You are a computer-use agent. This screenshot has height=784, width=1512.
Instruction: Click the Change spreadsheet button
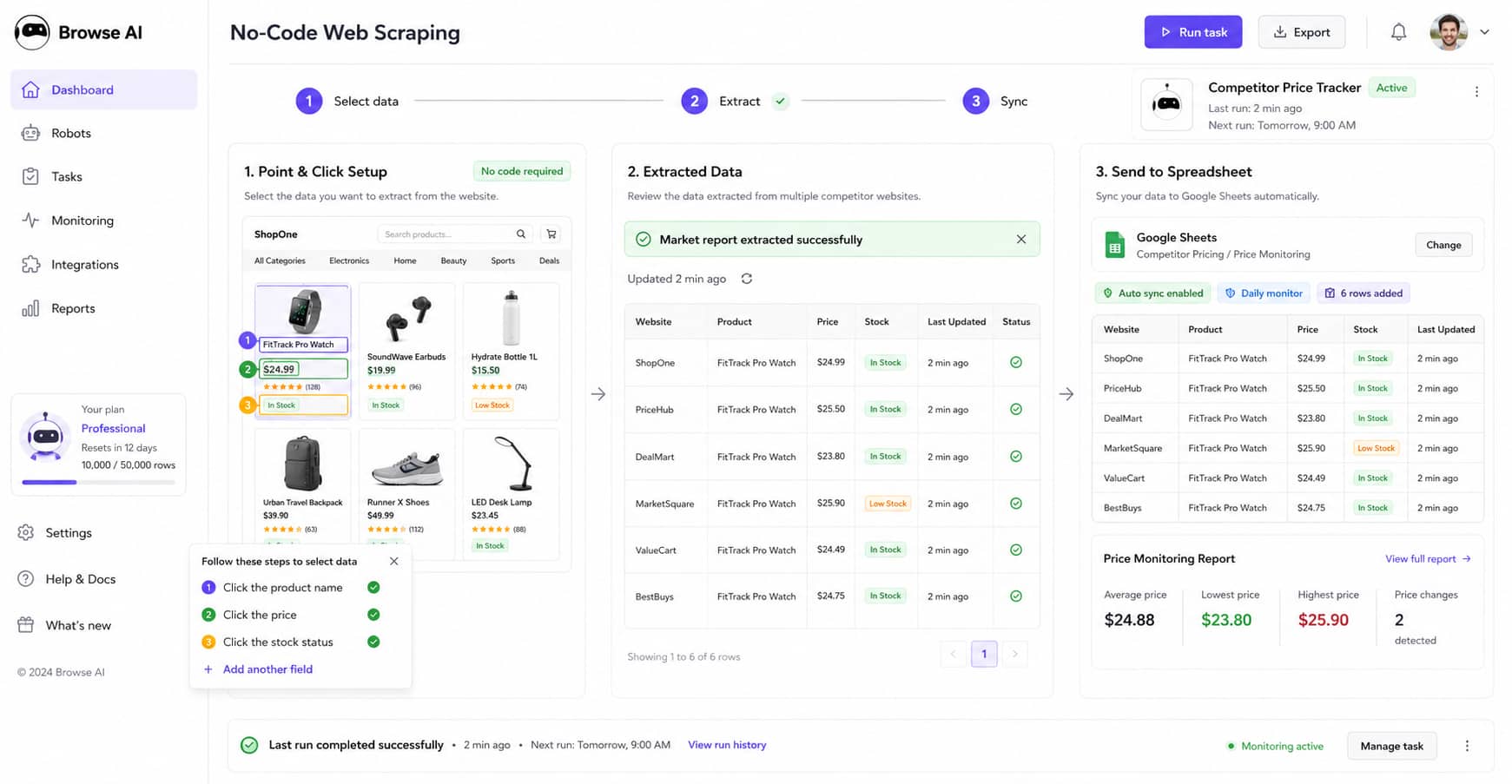tap(1443, 245)
